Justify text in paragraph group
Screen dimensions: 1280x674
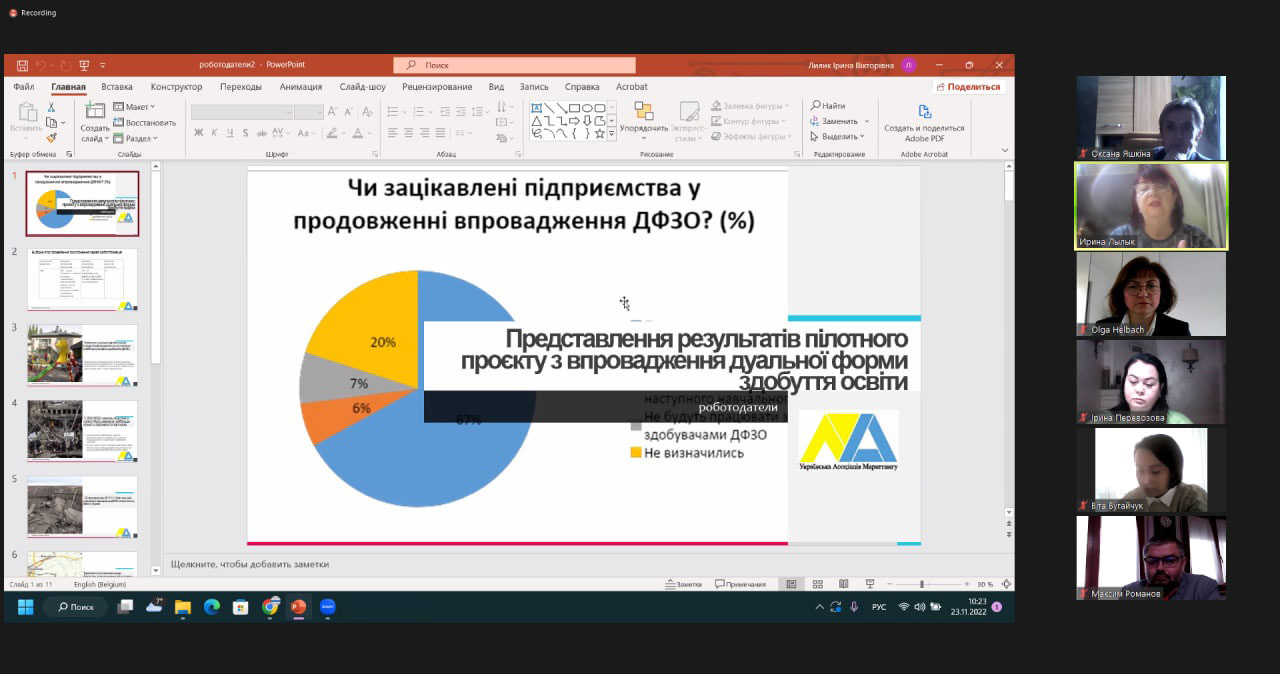(x=441, y=132)
